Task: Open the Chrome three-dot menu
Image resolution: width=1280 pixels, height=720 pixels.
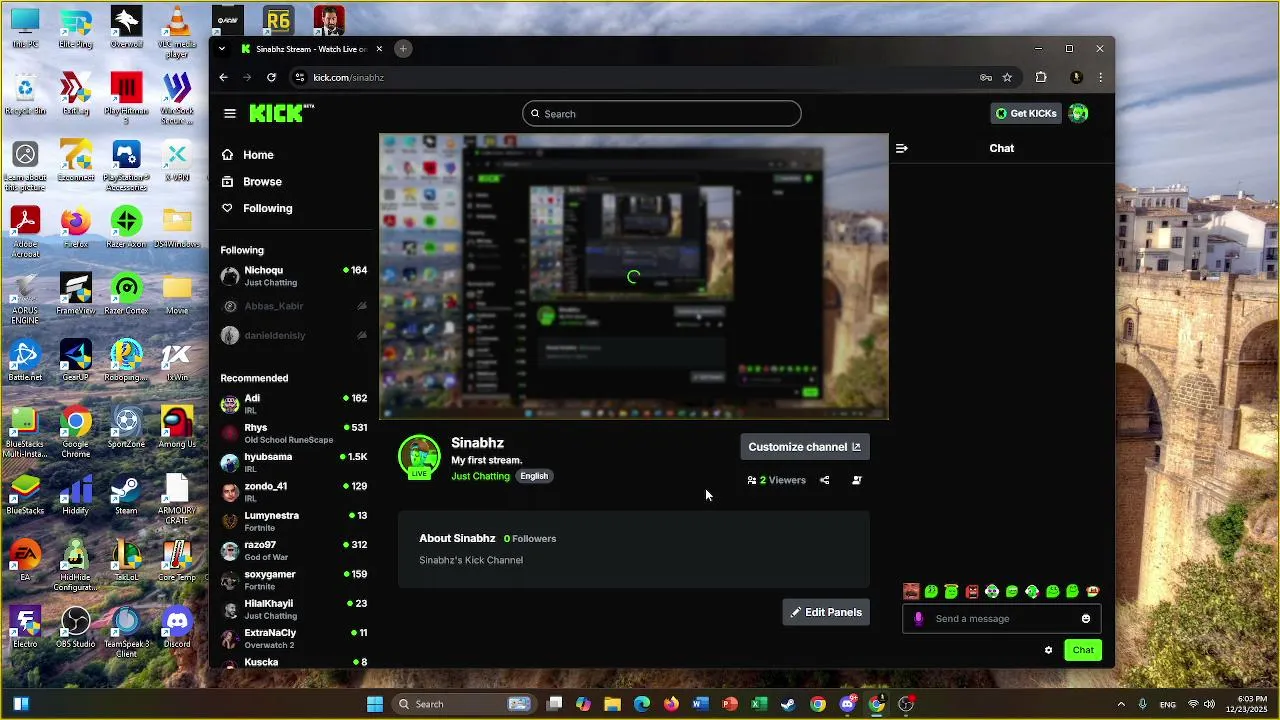Action: coord(1100,77)
